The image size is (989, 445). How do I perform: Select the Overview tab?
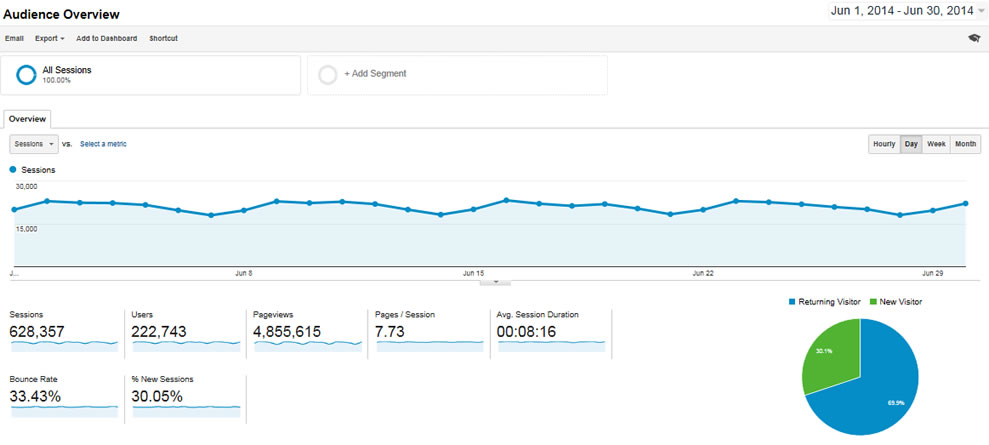click(27, 119)
